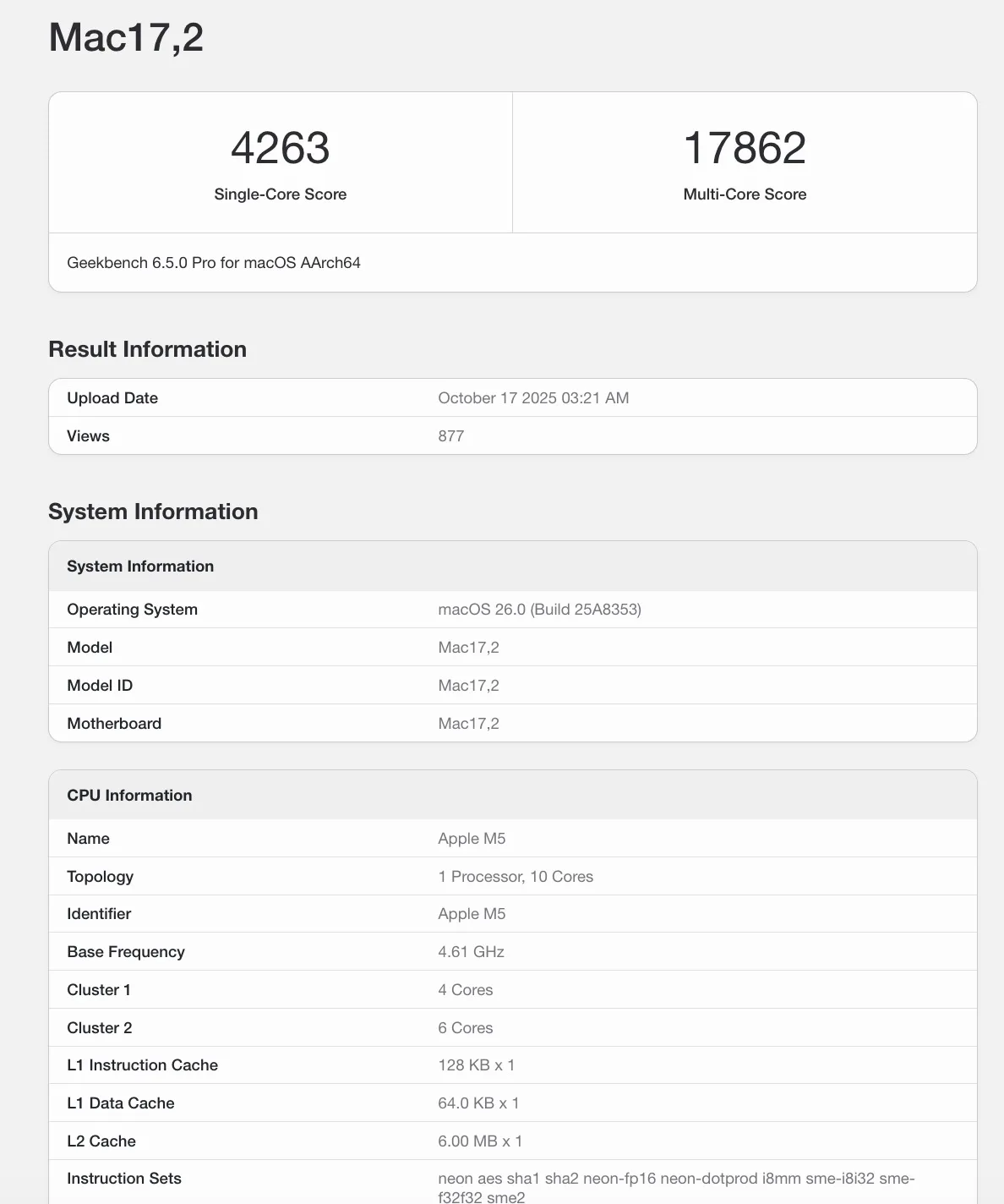
Task: Click the large System Information section heading
Action: pyautogui.click(x=153, y=512)
